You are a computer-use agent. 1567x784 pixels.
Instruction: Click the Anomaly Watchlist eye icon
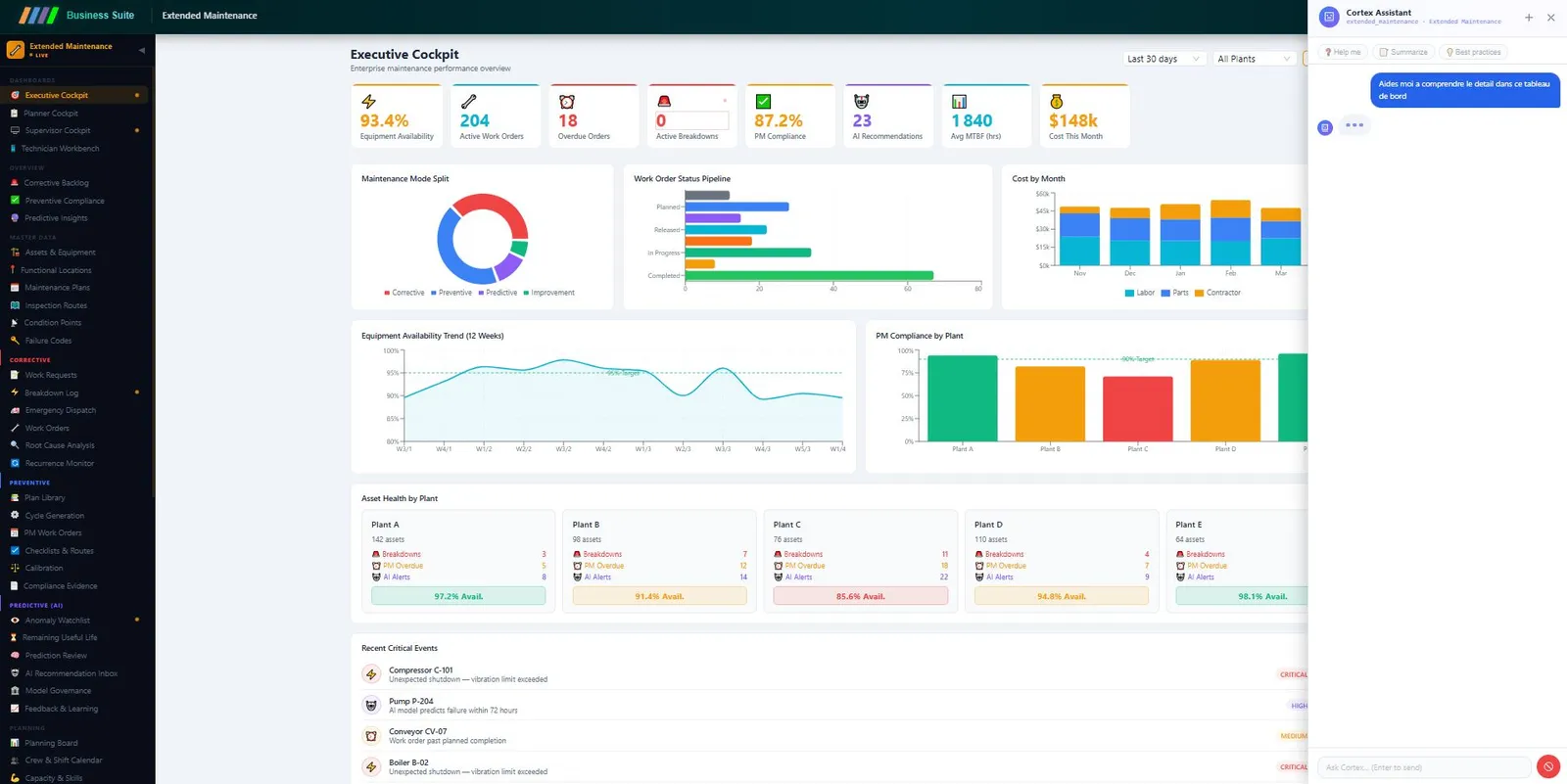[x=15, y=621]
